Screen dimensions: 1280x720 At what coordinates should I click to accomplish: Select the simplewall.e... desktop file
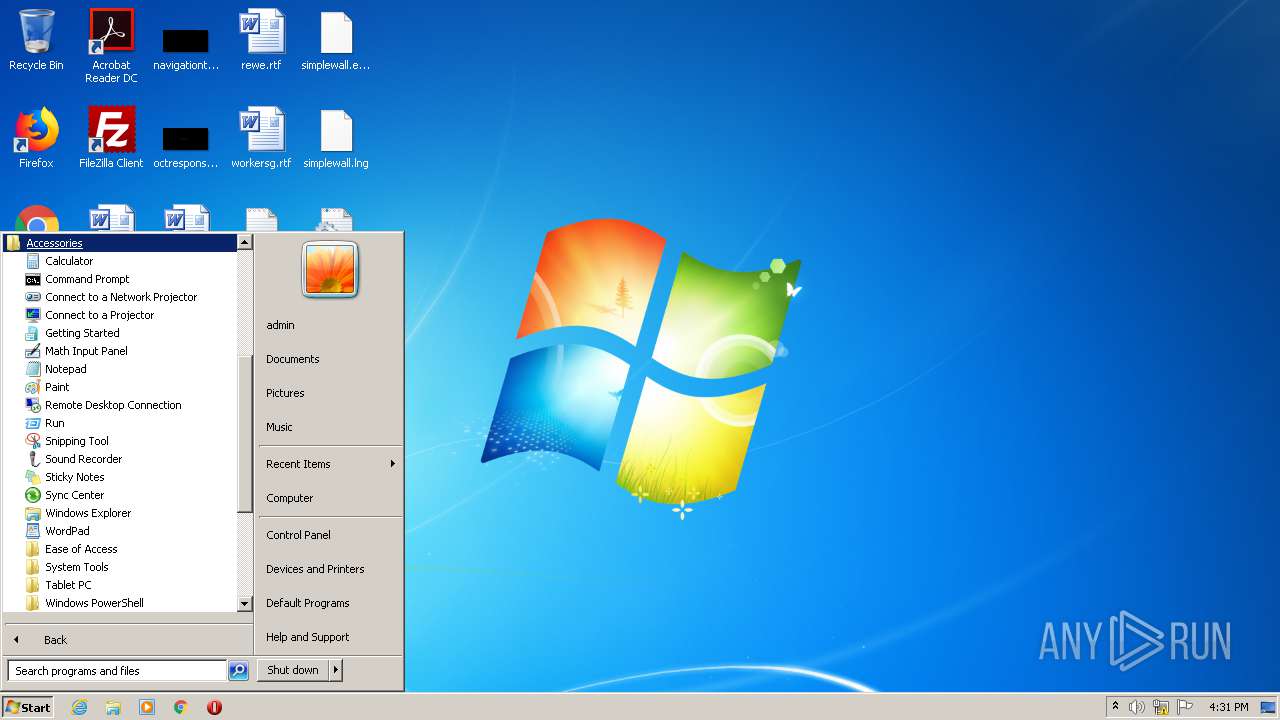[x=336, y=40]
